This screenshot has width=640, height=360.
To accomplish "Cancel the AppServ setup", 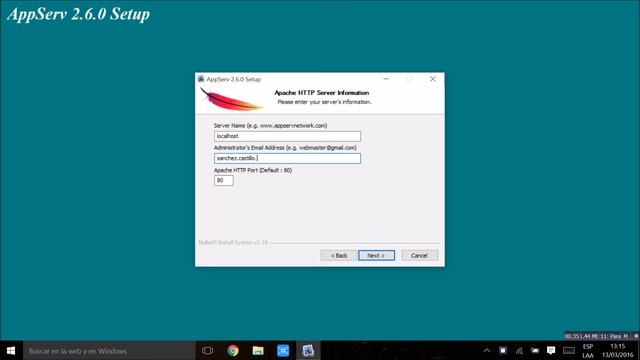I will pyautogui.click(x=419, y=256).
